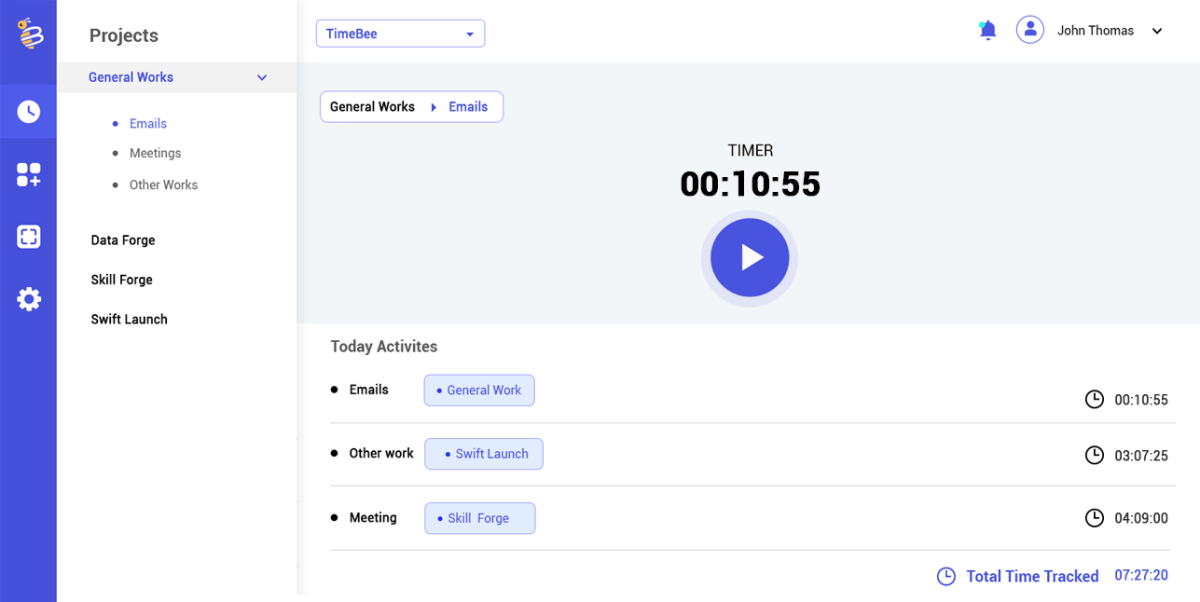Click the General Work tag
The width and height of the screenshot is (1200, 602).
[x=479, y=390]
